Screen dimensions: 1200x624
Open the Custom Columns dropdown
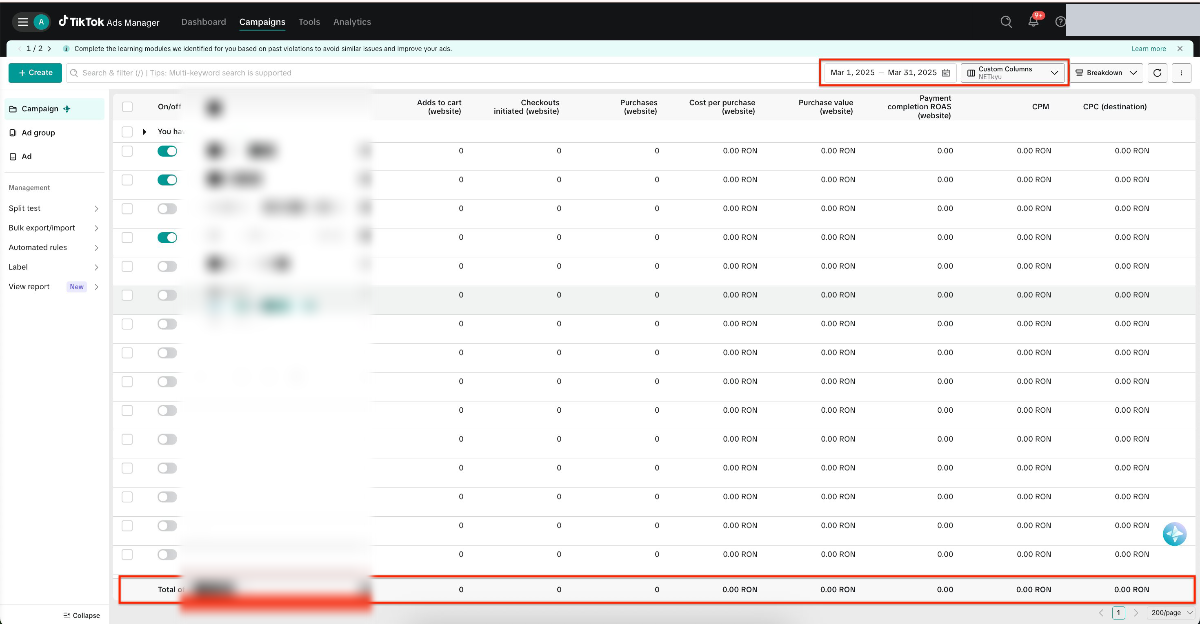coord(1013,73)
